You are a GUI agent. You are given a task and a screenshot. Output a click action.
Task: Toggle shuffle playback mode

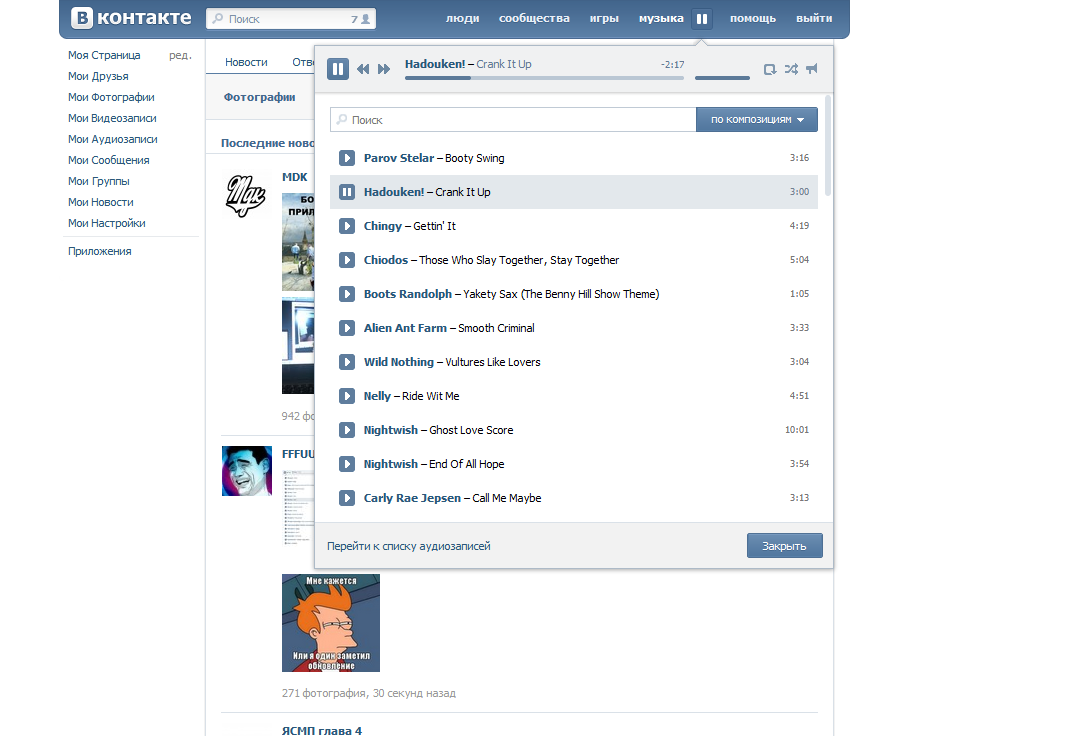pyautogui.click(x=791, y=69)
